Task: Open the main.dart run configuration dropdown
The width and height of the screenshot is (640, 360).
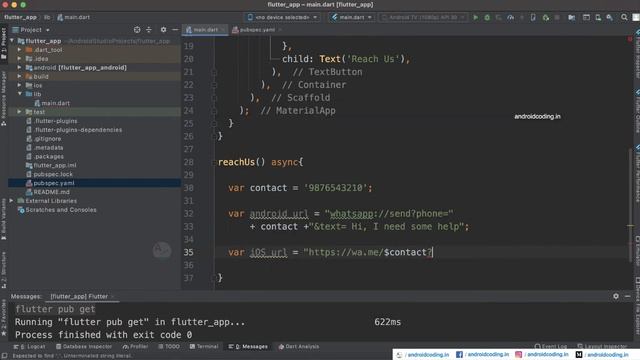Action: [351, 18]
